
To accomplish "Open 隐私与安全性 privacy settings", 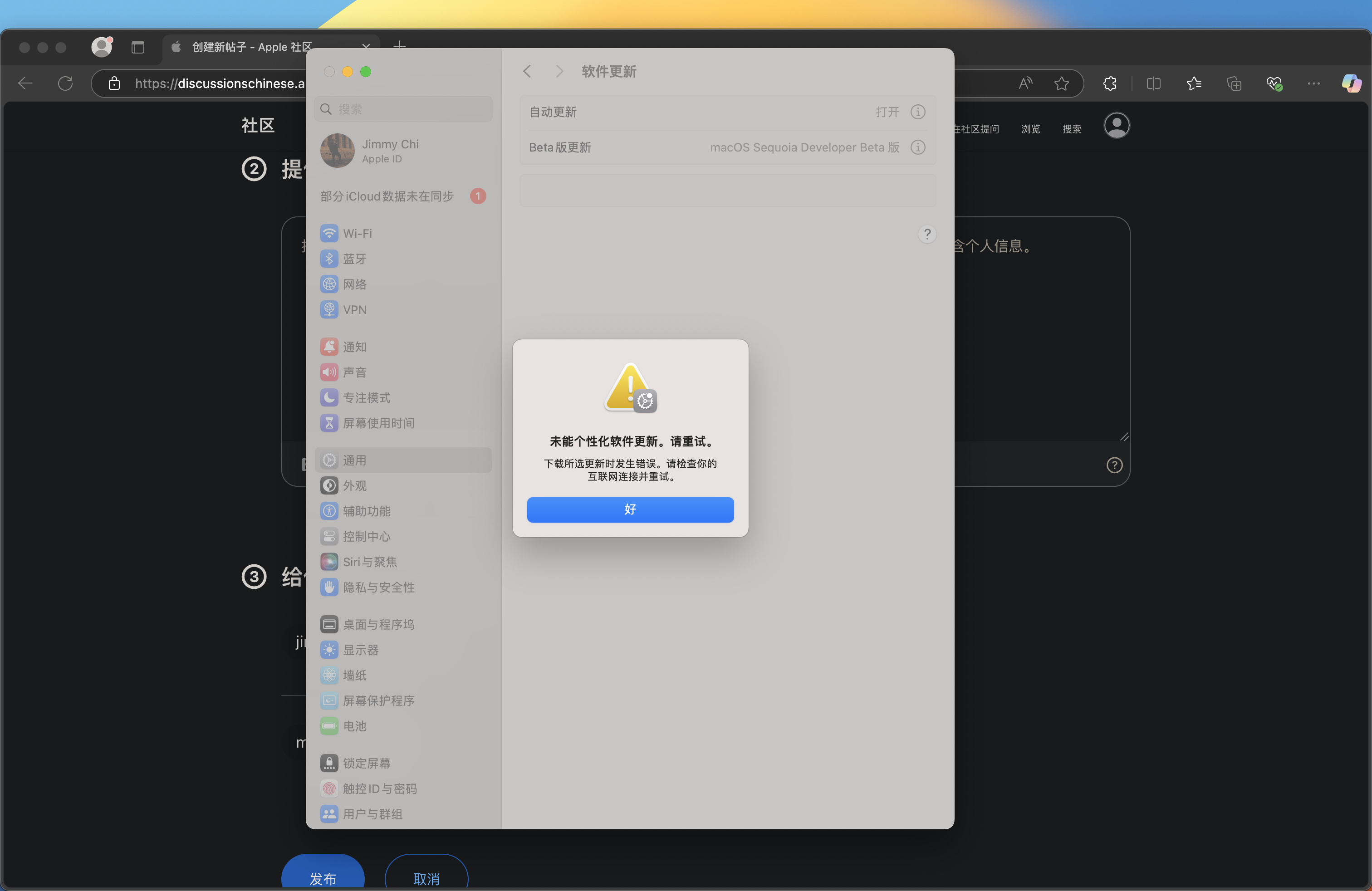I will click(378, 587).
